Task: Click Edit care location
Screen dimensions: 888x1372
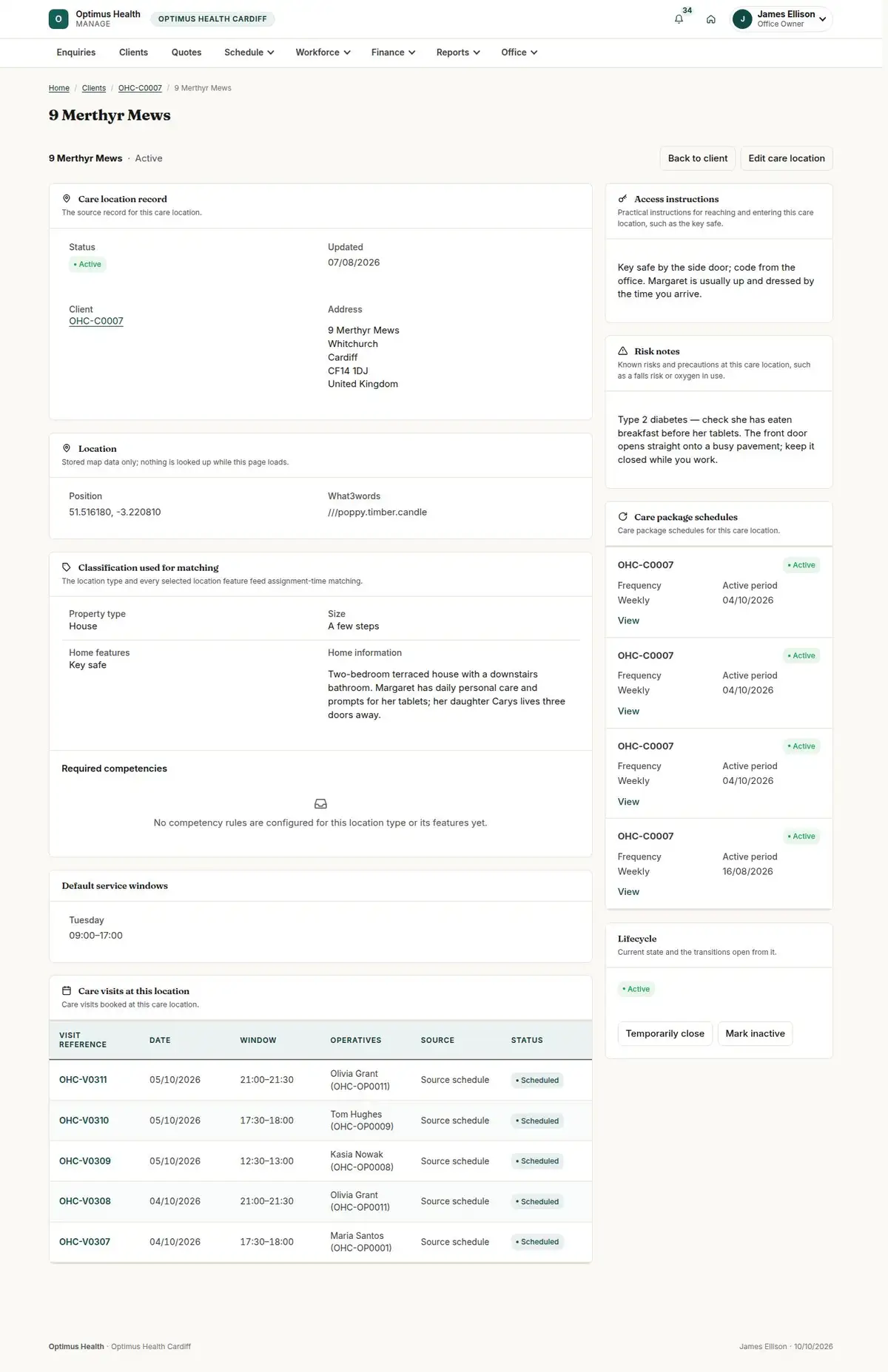Action: click(x=787, y=158)
